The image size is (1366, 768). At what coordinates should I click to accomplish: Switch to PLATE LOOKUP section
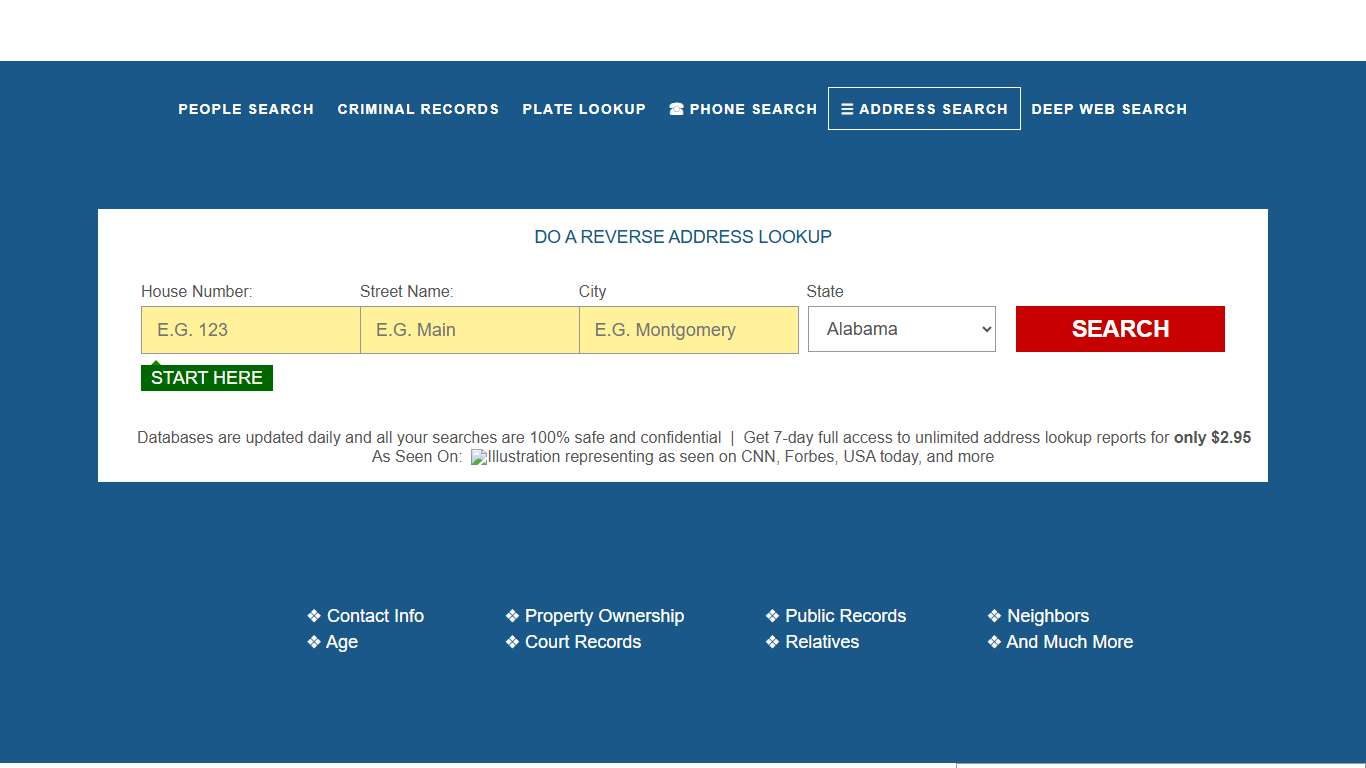point(584,108)
